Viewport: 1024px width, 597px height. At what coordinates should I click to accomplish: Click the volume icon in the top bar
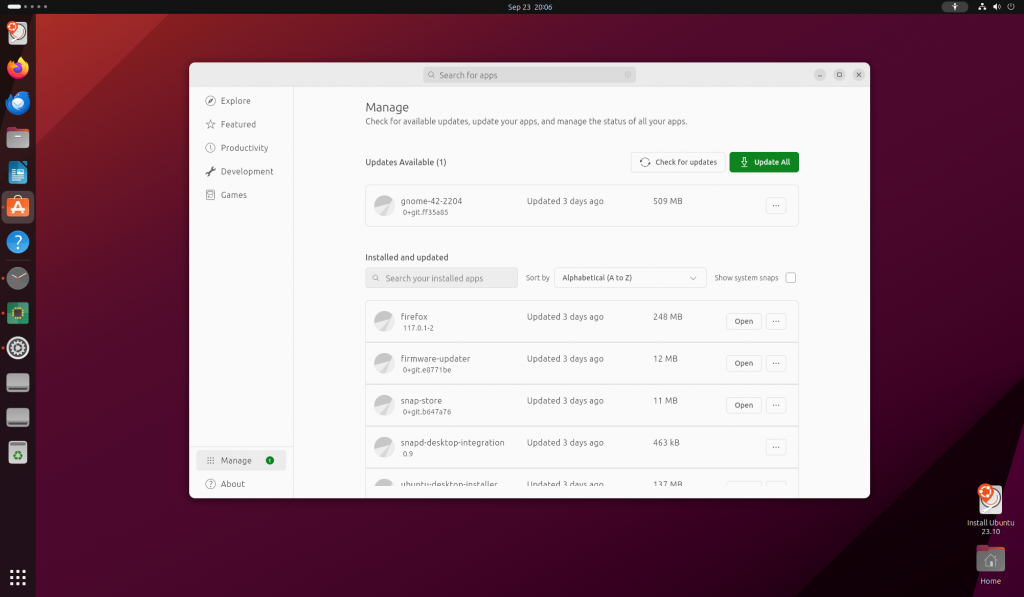point(994,6)
